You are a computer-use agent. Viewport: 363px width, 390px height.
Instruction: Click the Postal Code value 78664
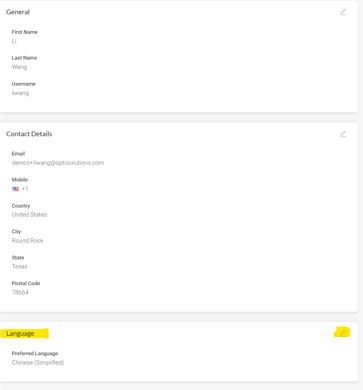pyautogui.click(x=20, y=292)
